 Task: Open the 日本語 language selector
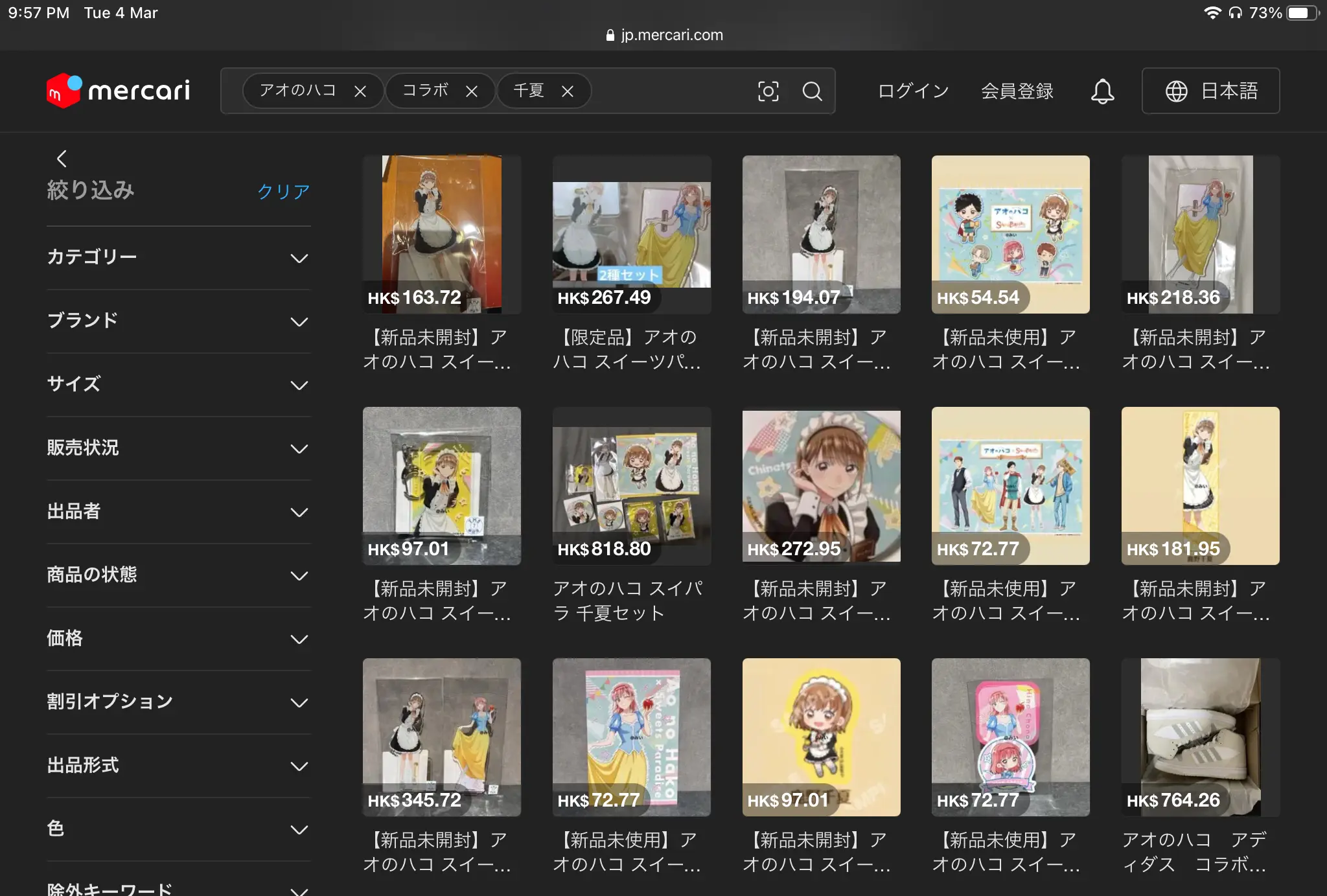1210,91
